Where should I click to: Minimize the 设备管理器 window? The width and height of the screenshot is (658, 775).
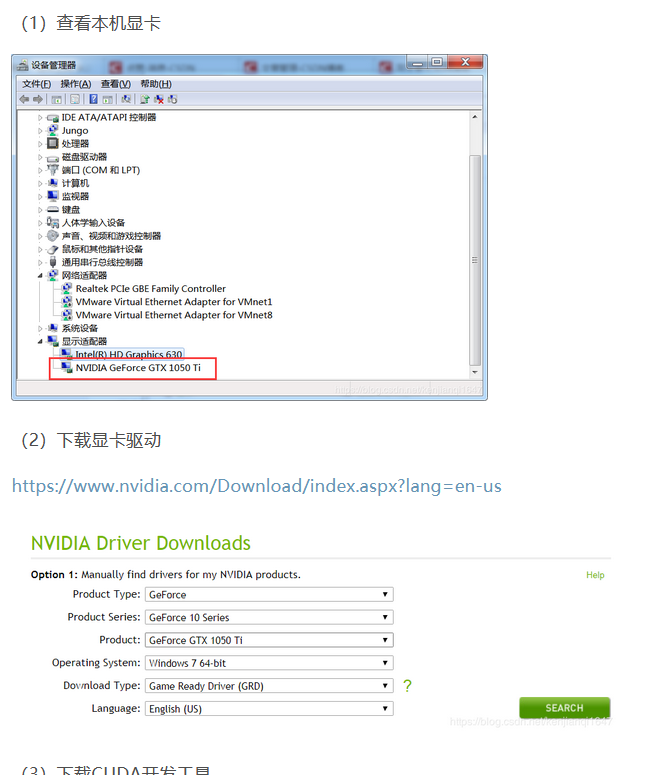418,62
